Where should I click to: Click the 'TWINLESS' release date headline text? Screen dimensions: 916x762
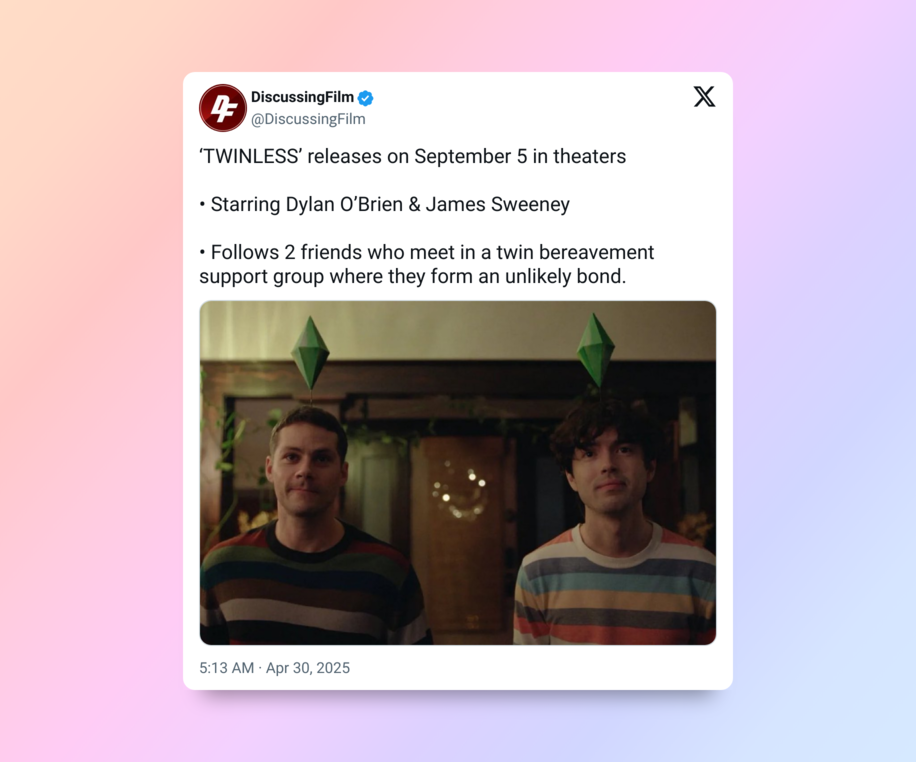pyautogui.click(x=412, y=157)
